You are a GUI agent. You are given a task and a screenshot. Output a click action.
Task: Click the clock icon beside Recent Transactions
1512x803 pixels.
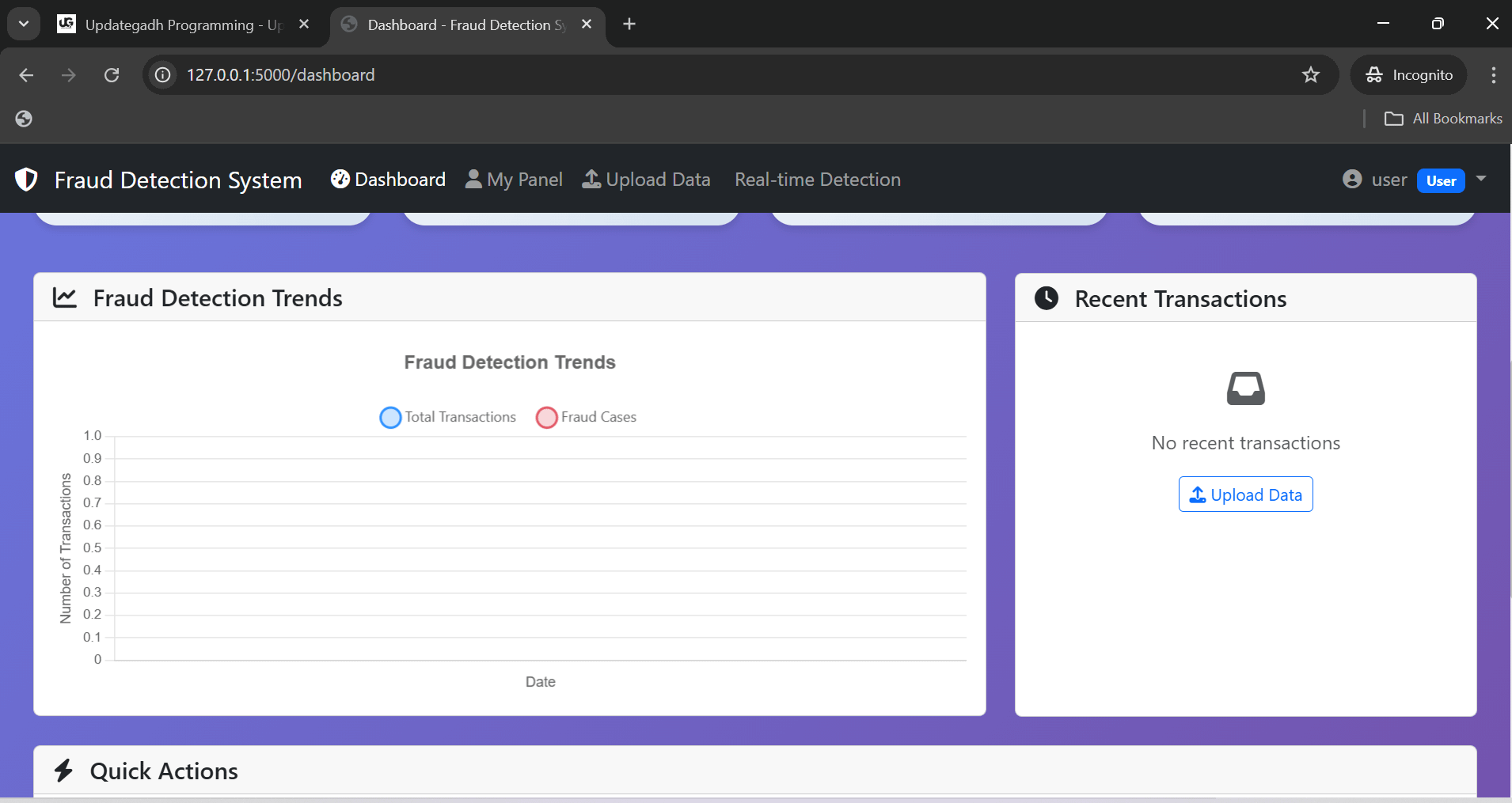coord(1047,298)
